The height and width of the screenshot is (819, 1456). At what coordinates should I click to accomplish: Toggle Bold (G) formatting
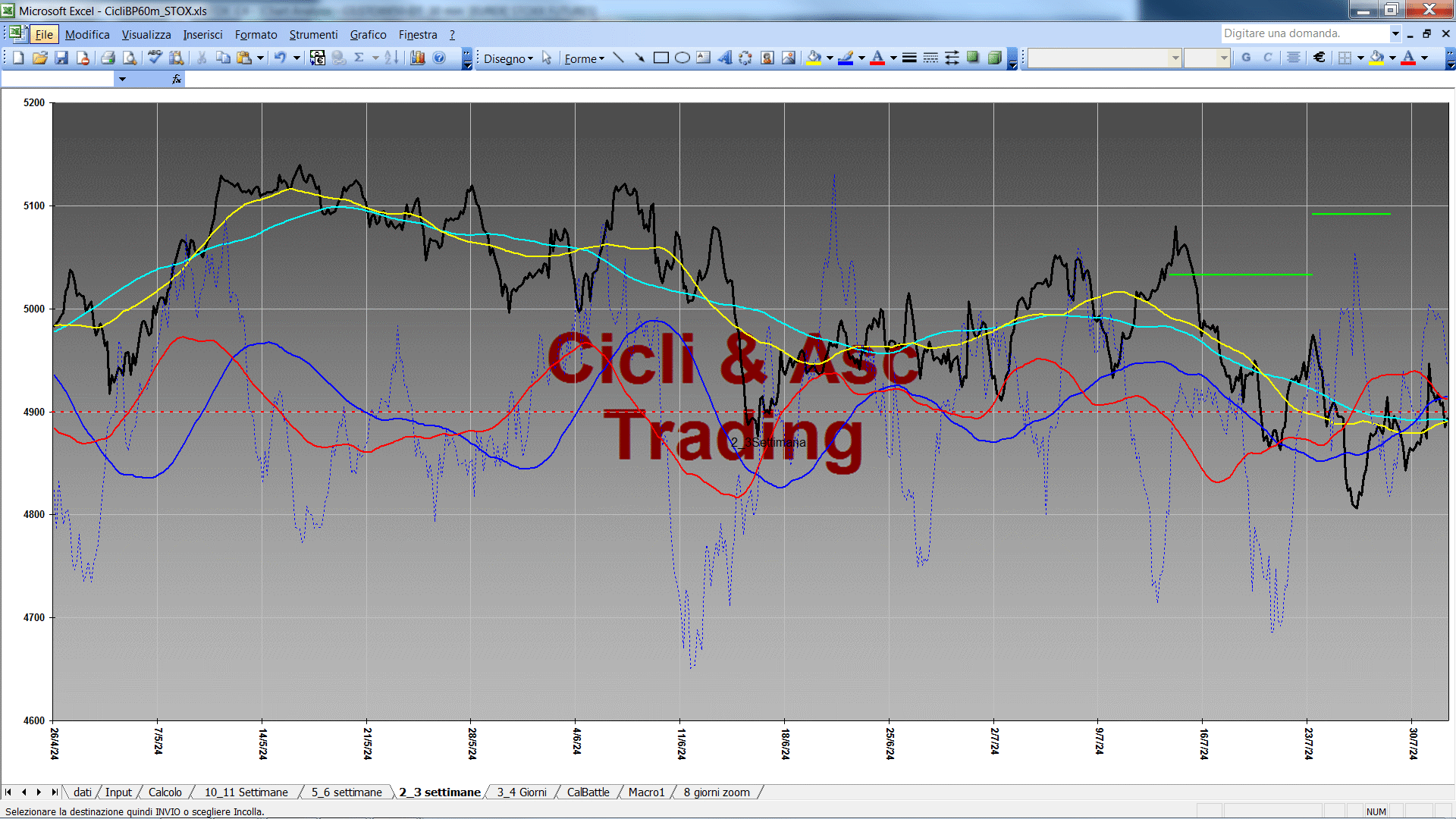click(1246, 58)
